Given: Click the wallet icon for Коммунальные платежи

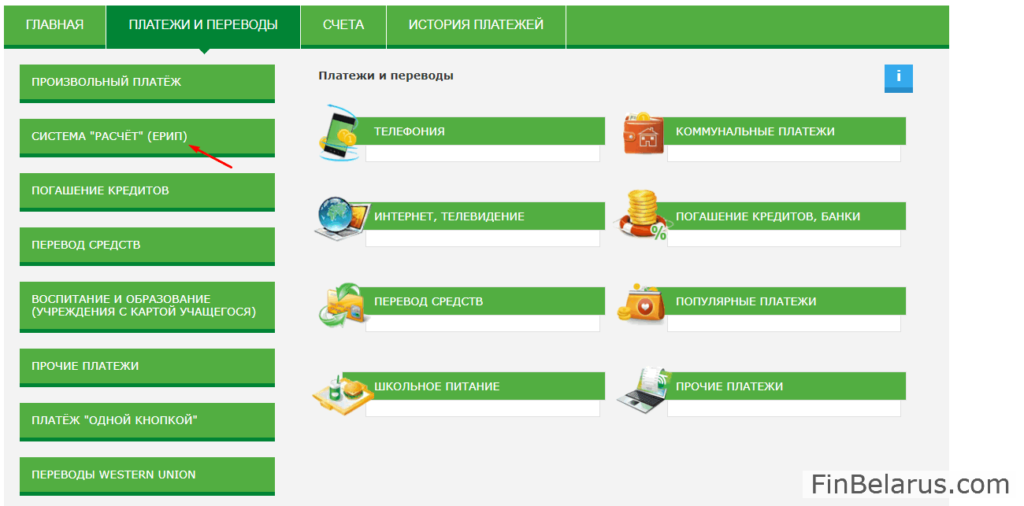Looking at the screenshot, I should click(x=643, y=133).
